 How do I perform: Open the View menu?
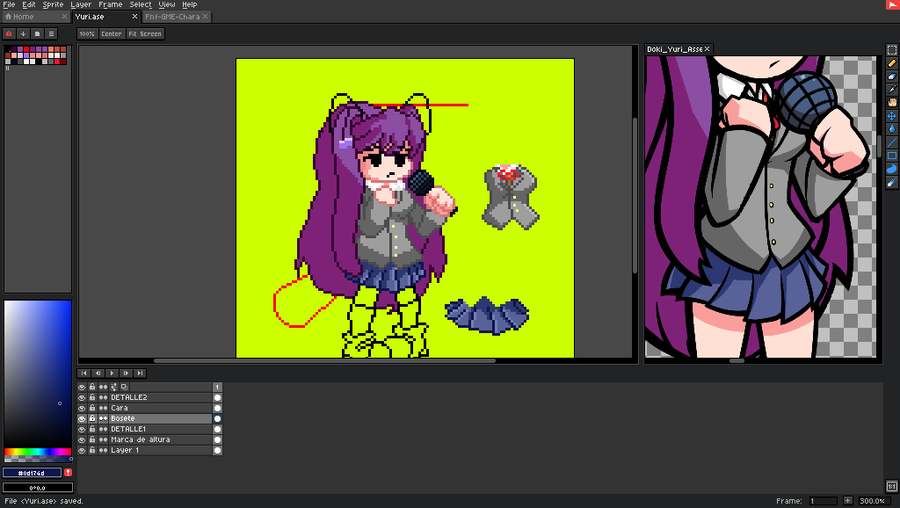pyautogui.click(x=166, y=5)
